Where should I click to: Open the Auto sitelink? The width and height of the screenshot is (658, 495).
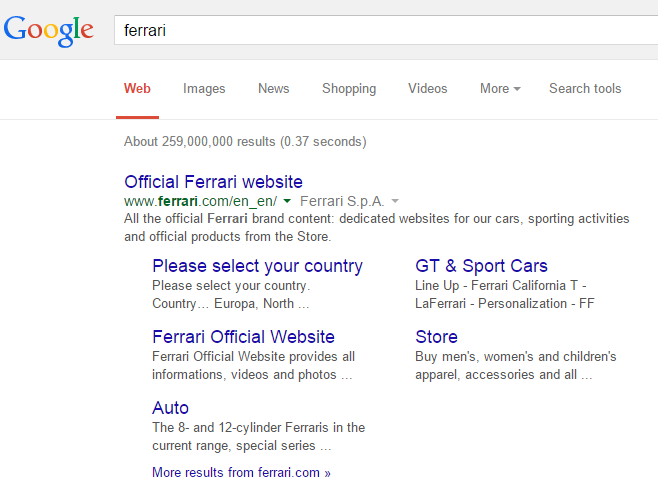click(170, 408)
